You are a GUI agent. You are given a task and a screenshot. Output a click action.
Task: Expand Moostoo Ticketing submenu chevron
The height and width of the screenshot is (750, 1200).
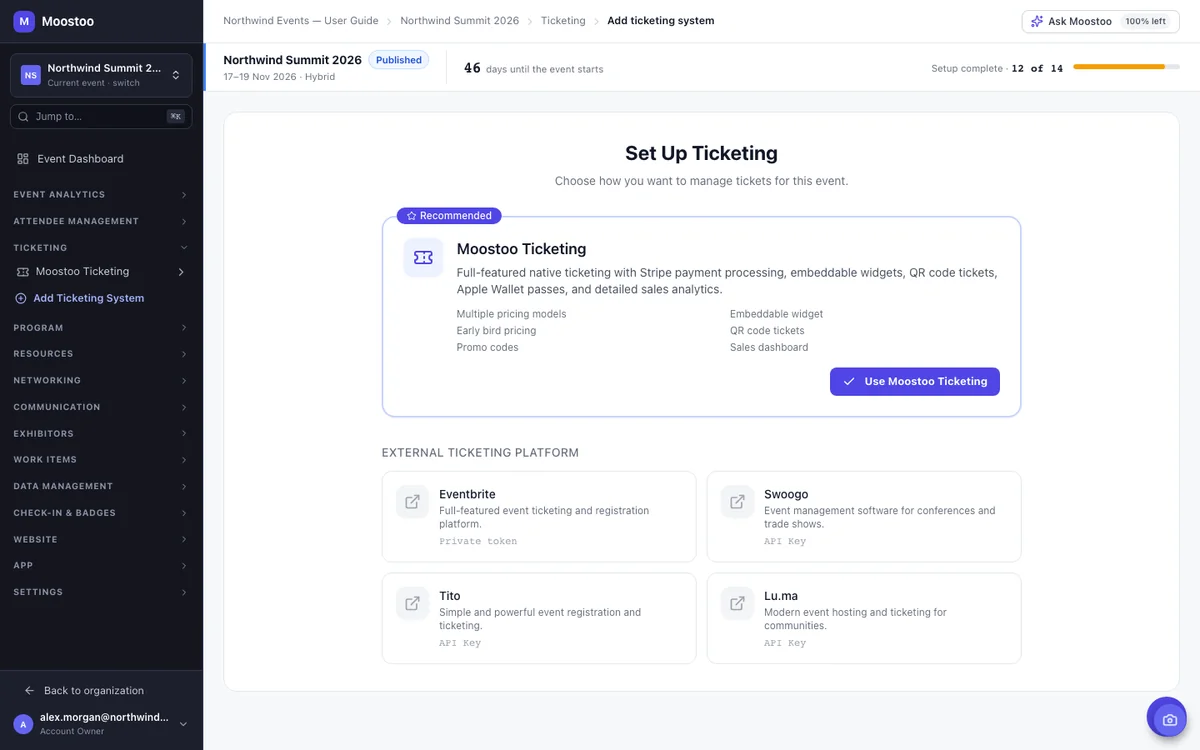[x=181, y=272]
